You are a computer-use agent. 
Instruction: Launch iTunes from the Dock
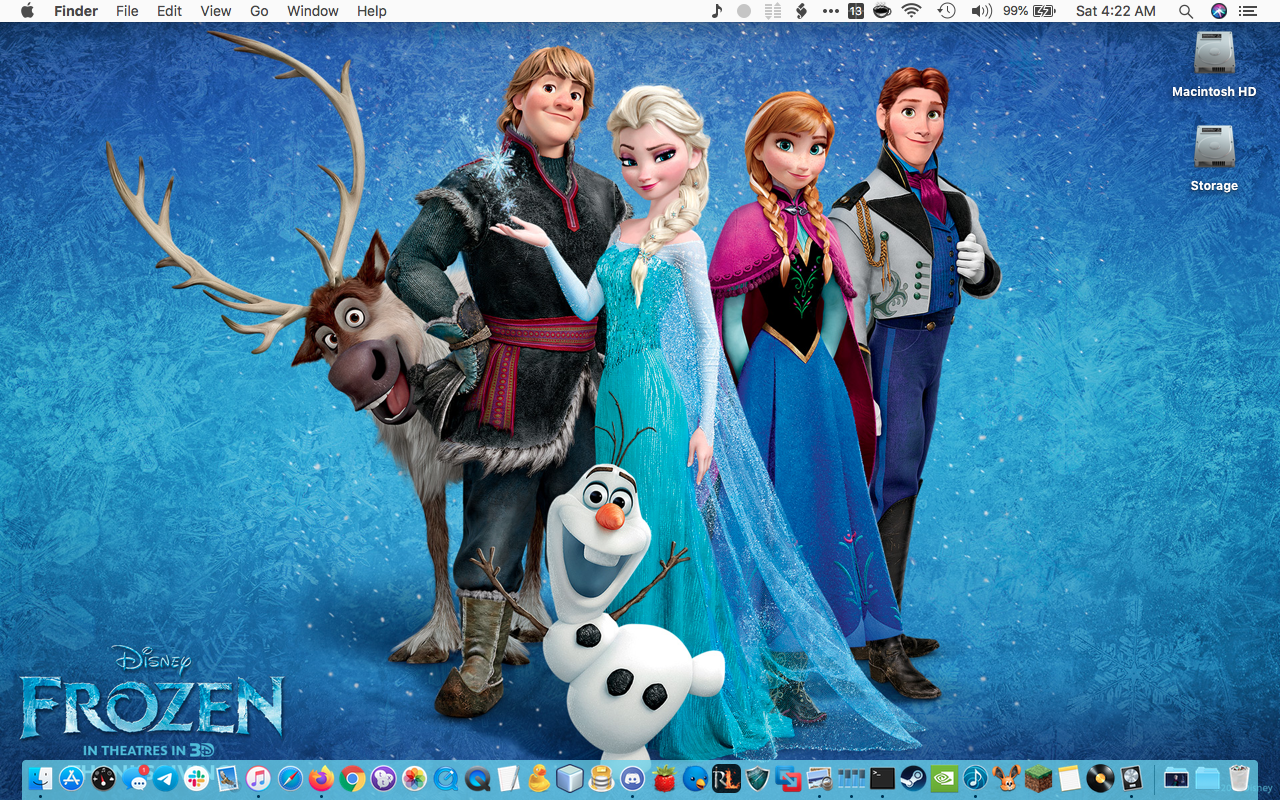258,778
